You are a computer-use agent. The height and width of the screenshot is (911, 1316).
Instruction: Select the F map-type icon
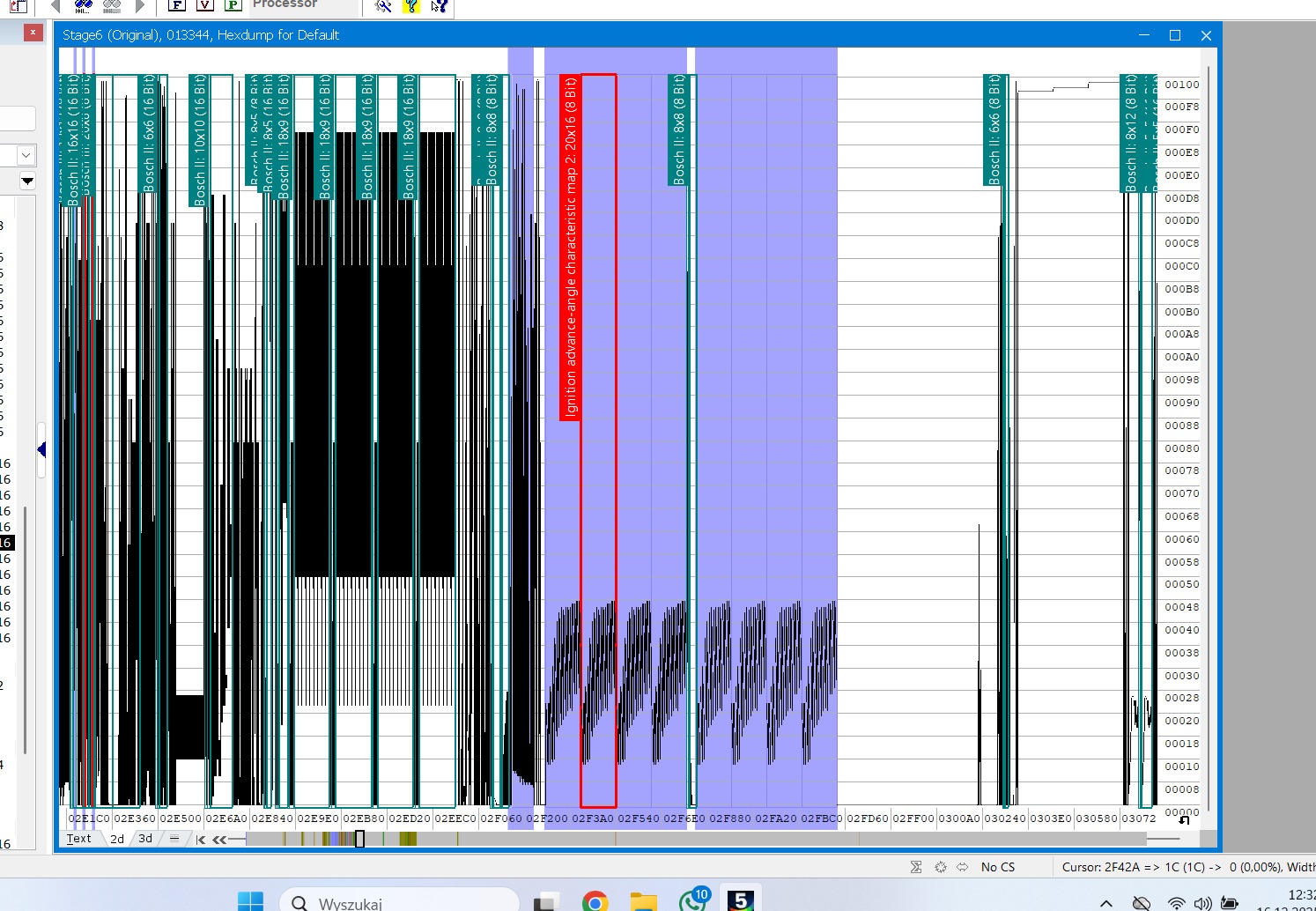pyautogui.click(x=176, y=6)
